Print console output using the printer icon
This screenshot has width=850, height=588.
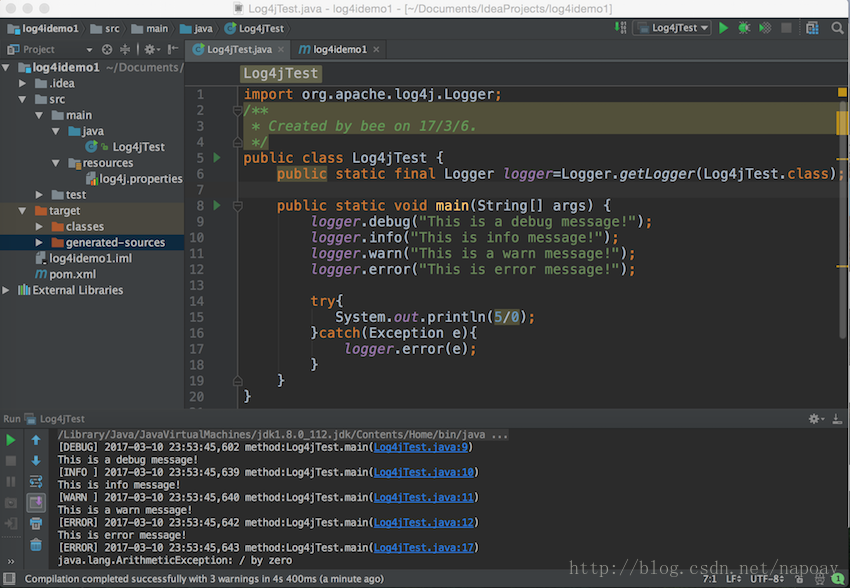click(x=36, y=524)
